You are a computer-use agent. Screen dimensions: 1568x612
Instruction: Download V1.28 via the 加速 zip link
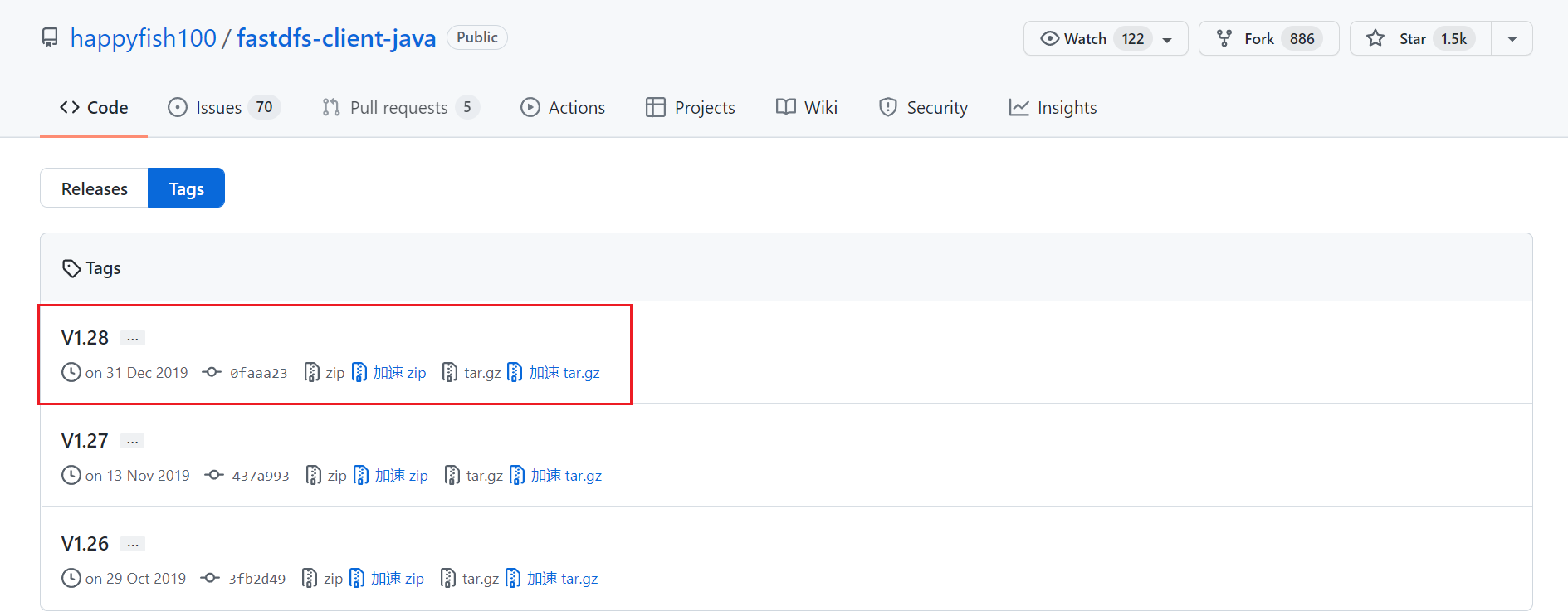389,372
